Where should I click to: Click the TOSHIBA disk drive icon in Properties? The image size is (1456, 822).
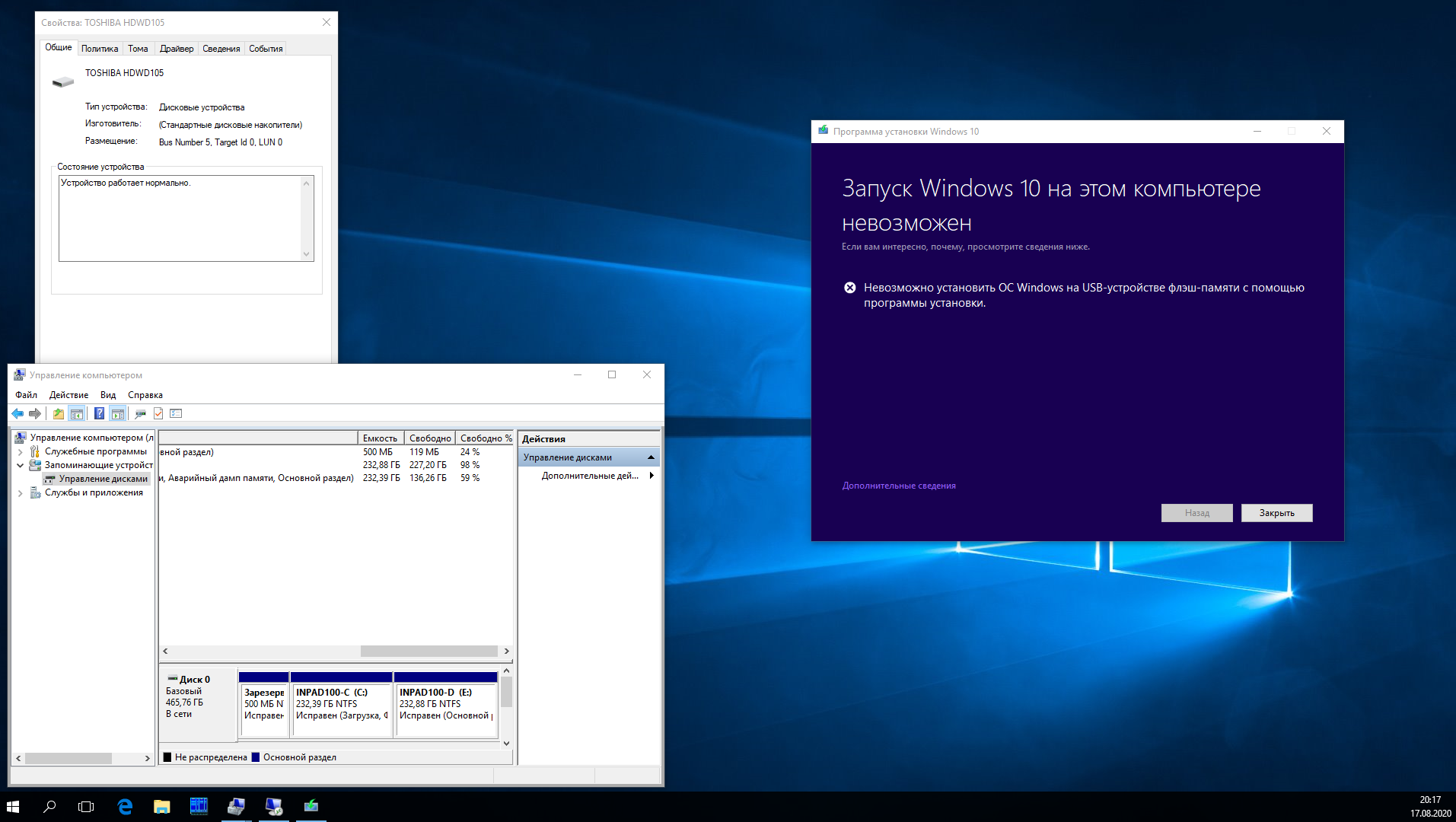[x=63, y=81]
